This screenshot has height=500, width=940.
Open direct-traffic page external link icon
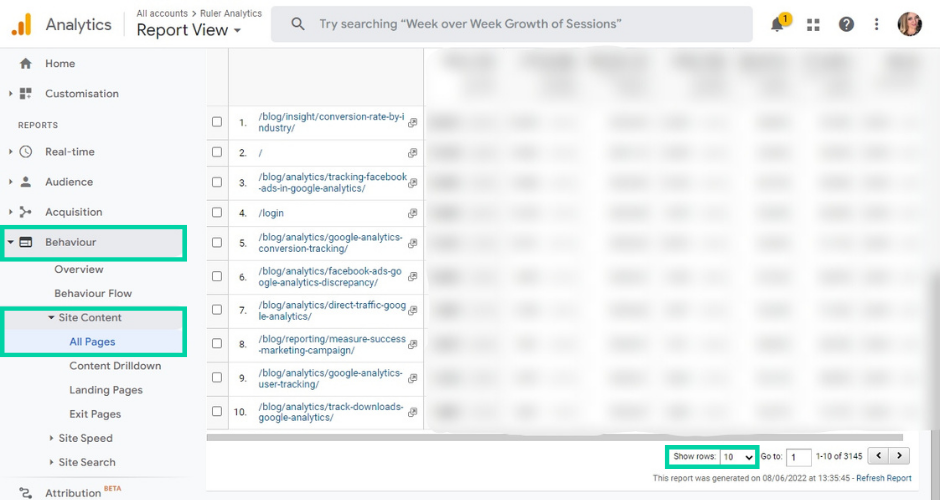(x=412, y=311)
